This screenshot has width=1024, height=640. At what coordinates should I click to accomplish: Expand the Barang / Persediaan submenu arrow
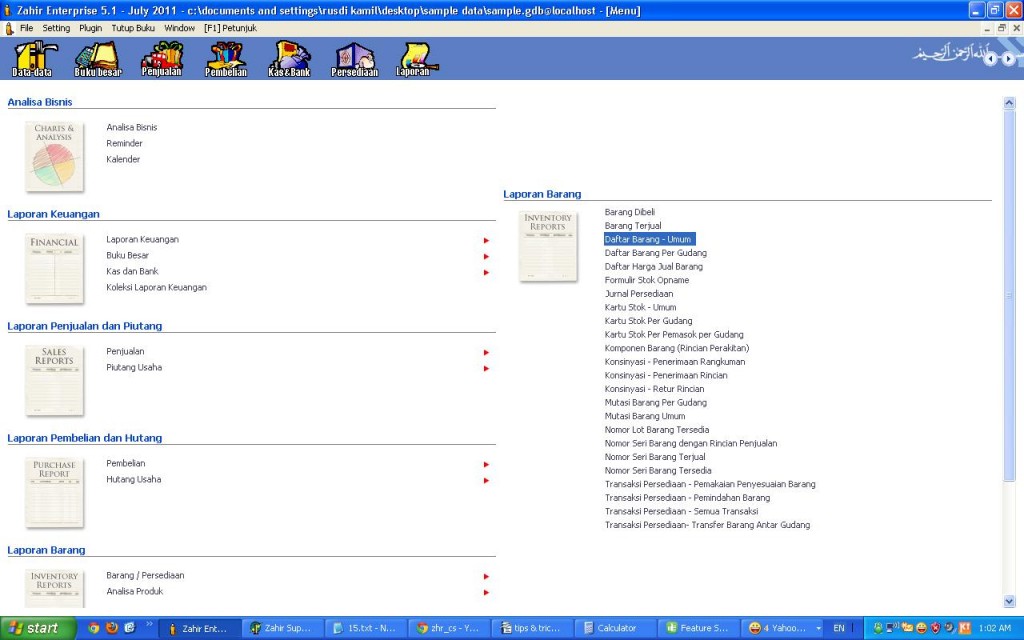click(486, 577)
